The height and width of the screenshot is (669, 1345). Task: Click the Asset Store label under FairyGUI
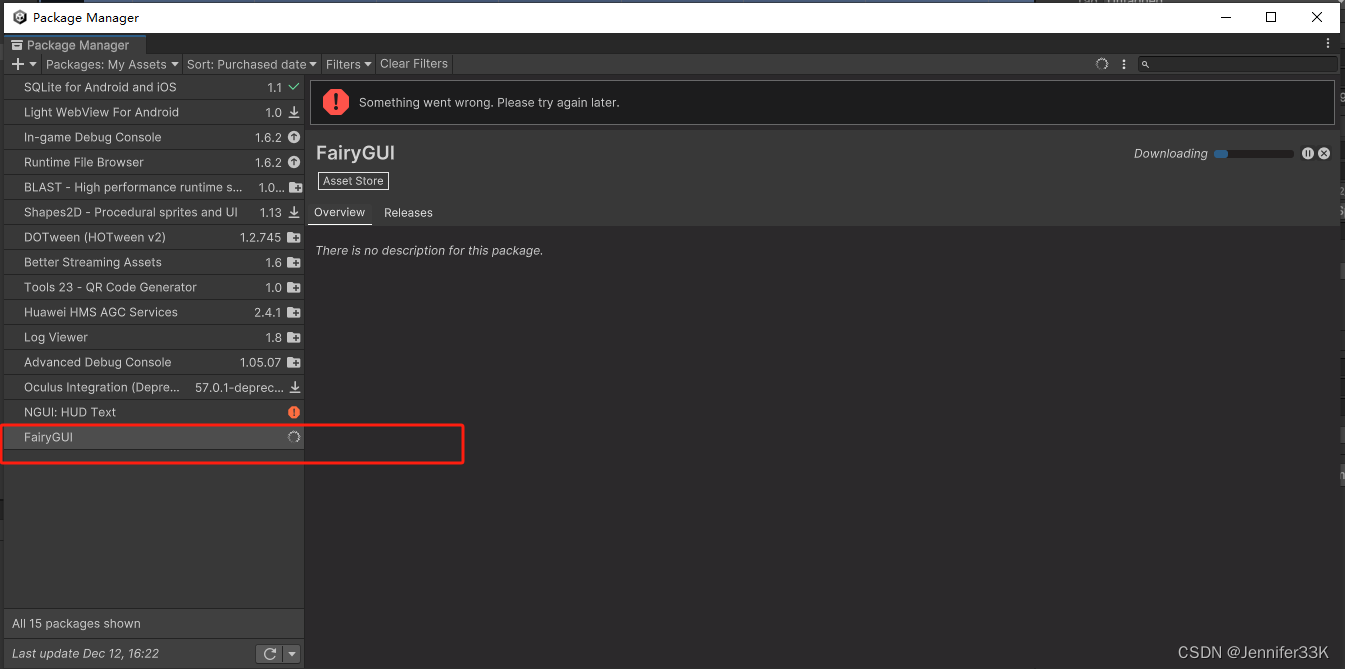[352, 180]
